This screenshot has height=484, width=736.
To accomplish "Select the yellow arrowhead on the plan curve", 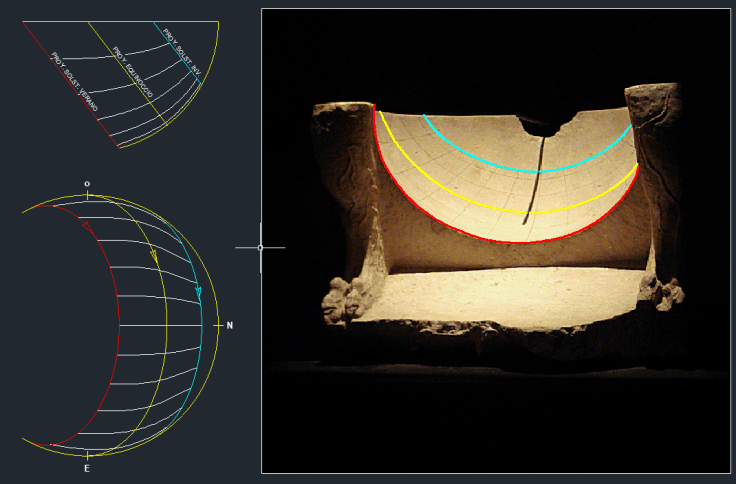I will point(155,255).
